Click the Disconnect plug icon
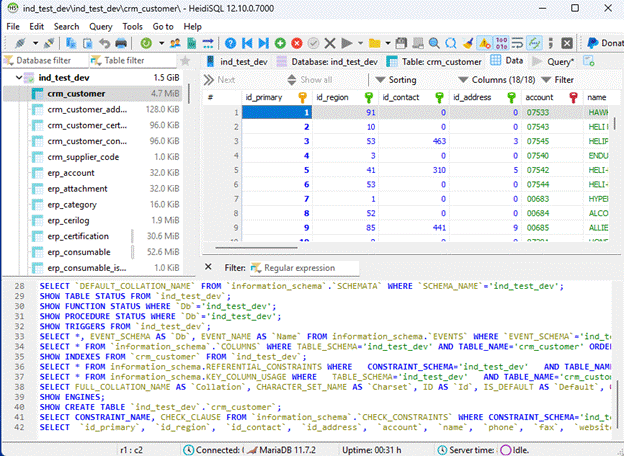 (x=49, y=43)
